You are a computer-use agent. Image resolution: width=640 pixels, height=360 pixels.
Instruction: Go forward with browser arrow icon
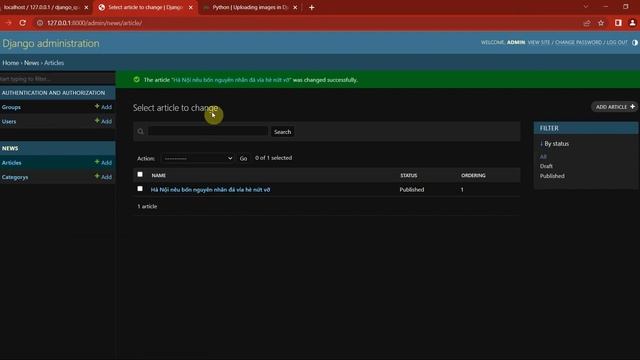(x=8, y=23)
